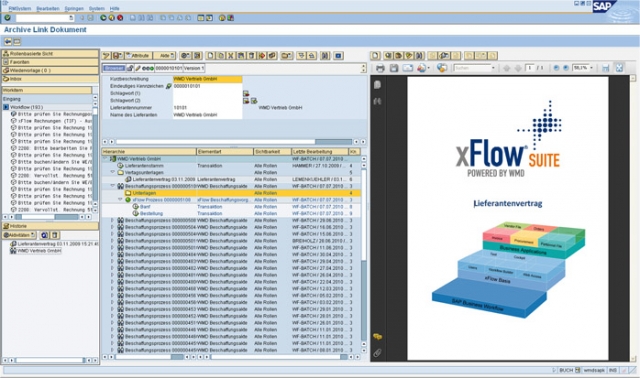This screenshot has width=640, height=378.
Task: Click the Hierarchie column header
Action: coord(149,151)
